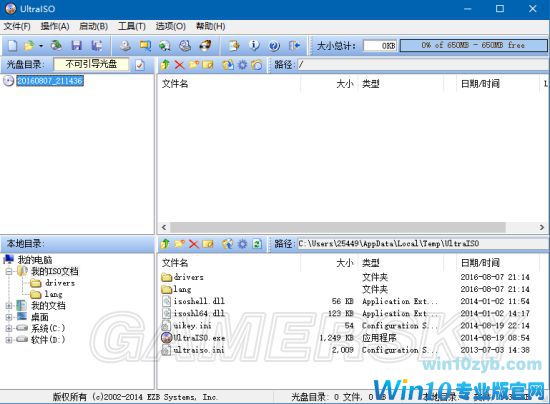Click the Save As icon in toolbar
The height and width of the screenshot is (404, 550).
(96, 46)
